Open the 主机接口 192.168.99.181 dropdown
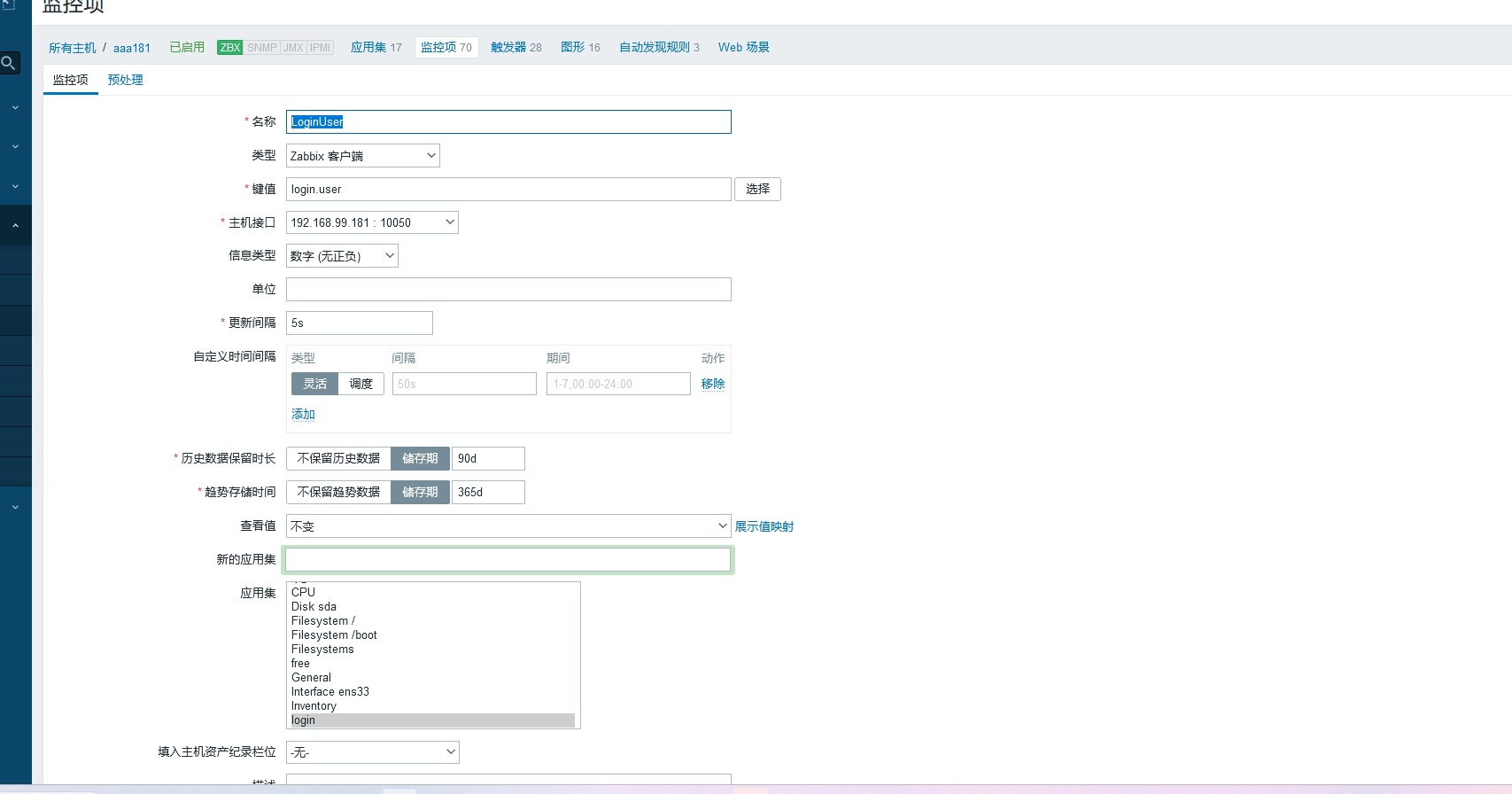The image size is (1512, 794). coord(372,222)
